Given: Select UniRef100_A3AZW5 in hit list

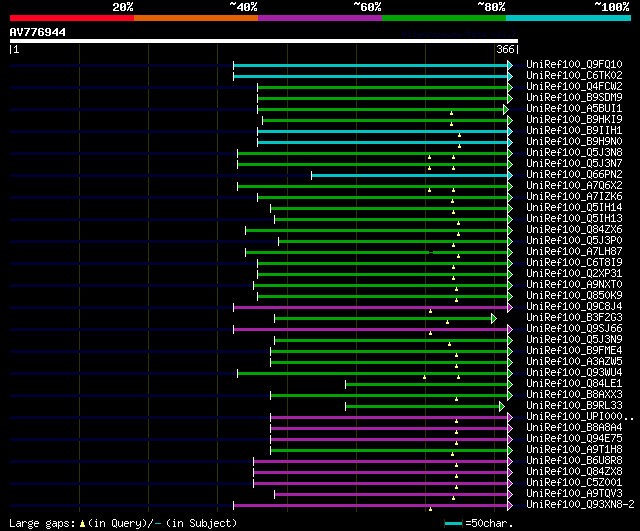Looking at the screenshot, I should point(574,362).
